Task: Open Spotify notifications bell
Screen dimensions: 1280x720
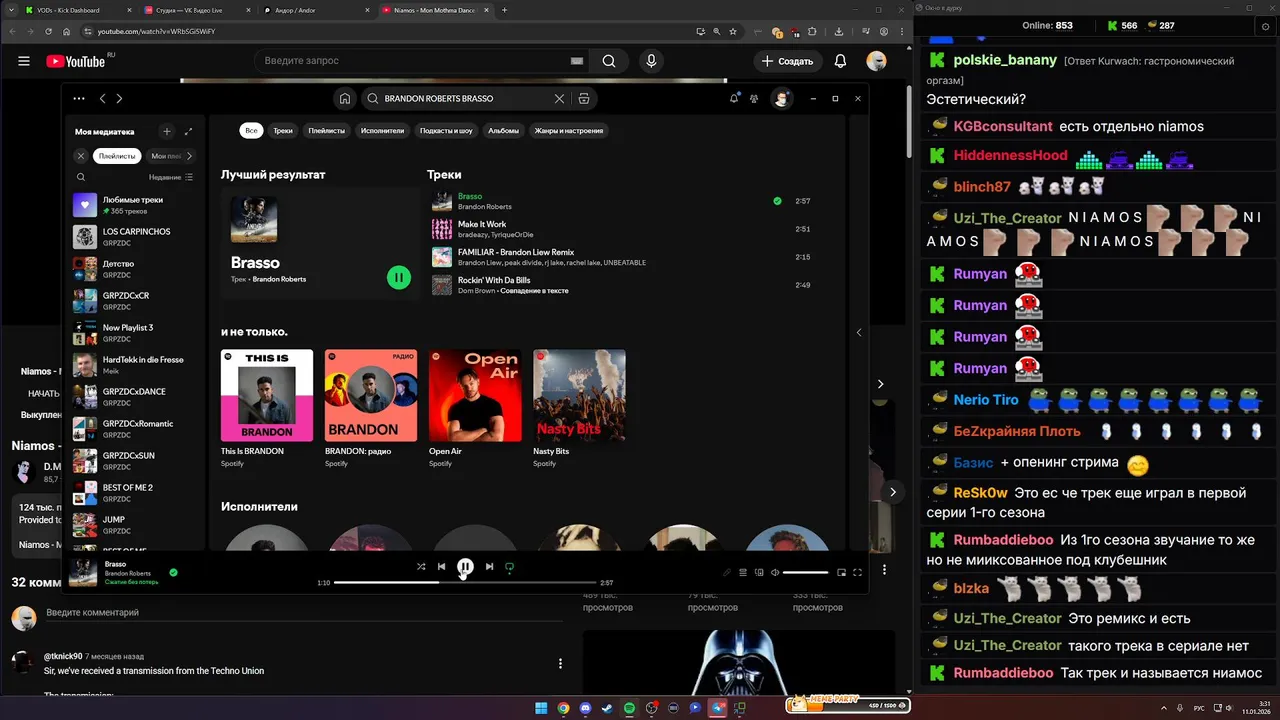Action: point(734,98)
